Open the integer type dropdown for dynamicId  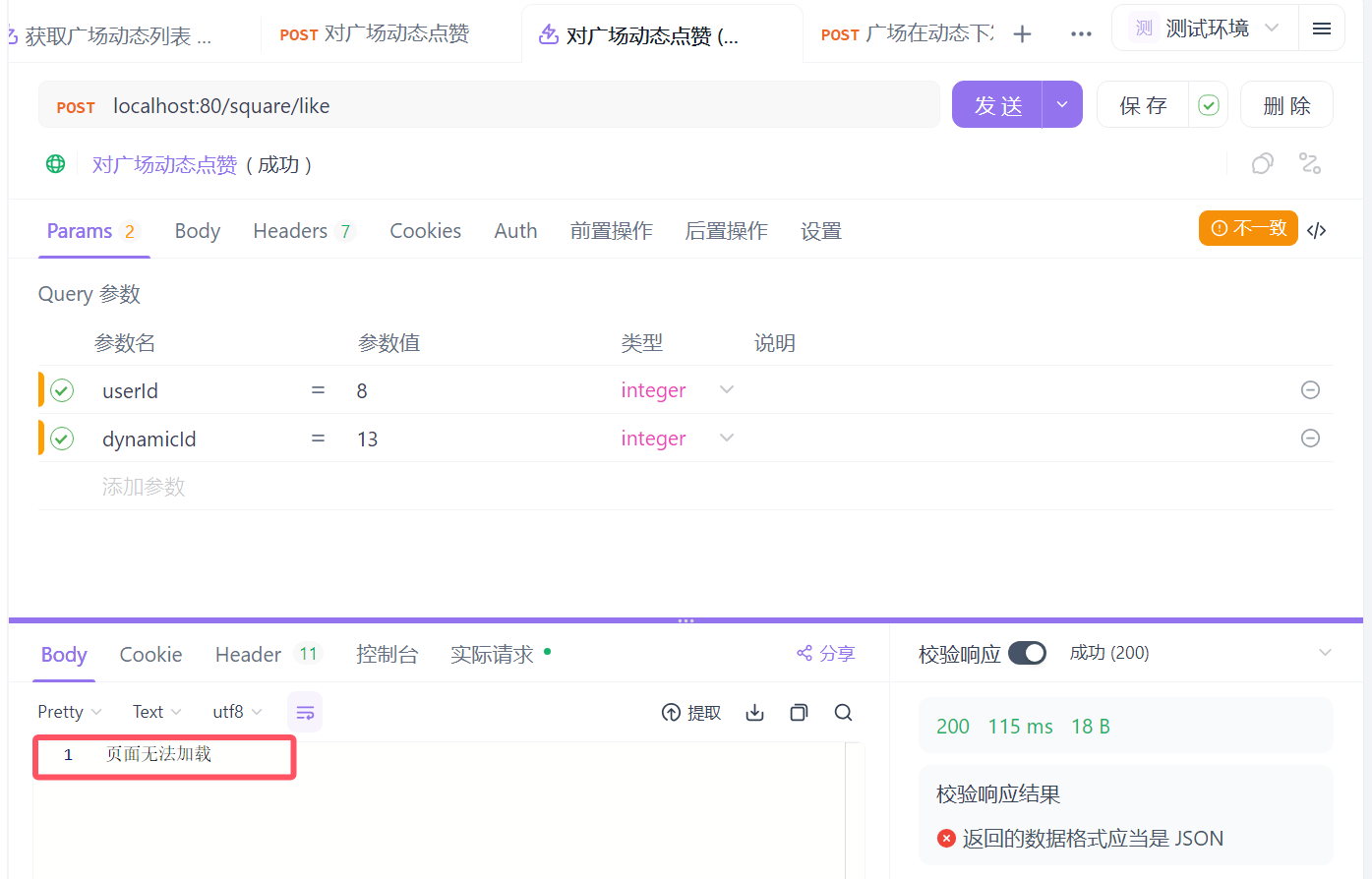[x=726, y=438]
